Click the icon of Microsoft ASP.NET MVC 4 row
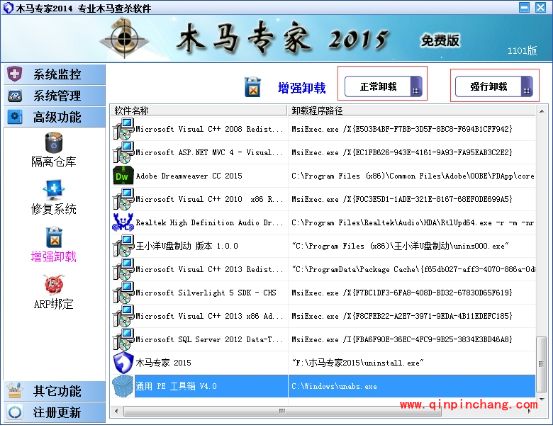 [x=123, y=152]
